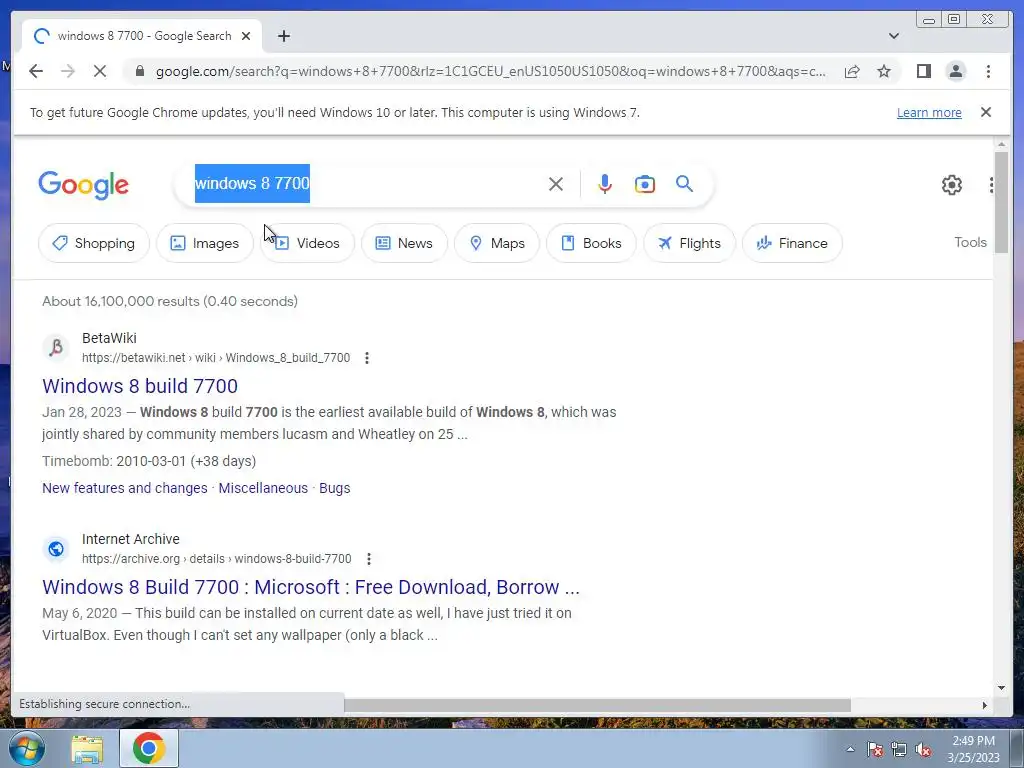Click the horizontal scrollbar right arrow

985,705
